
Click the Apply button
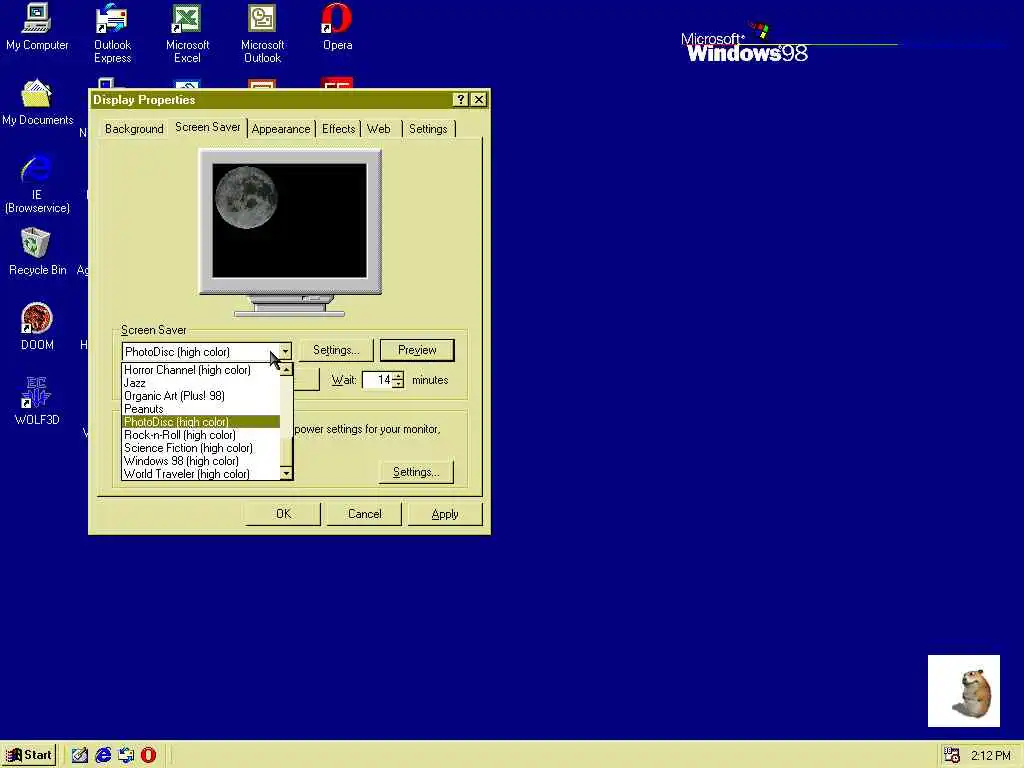[445, 514]
